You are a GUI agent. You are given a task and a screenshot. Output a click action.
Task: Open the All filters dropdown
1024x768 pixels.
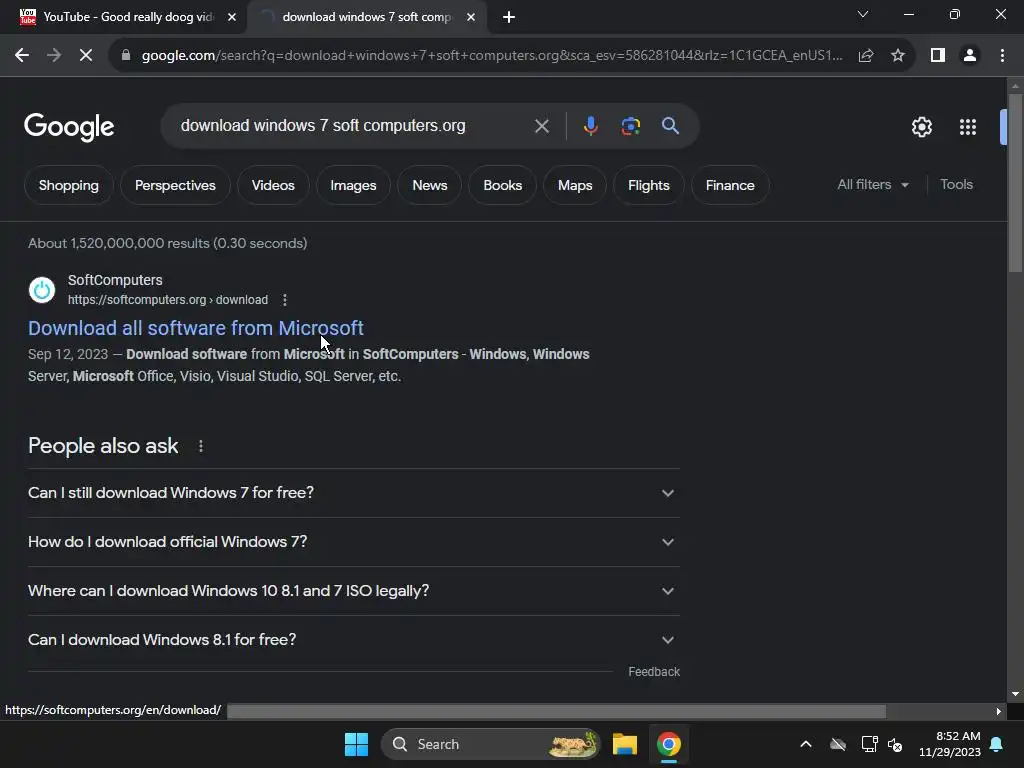873,185
